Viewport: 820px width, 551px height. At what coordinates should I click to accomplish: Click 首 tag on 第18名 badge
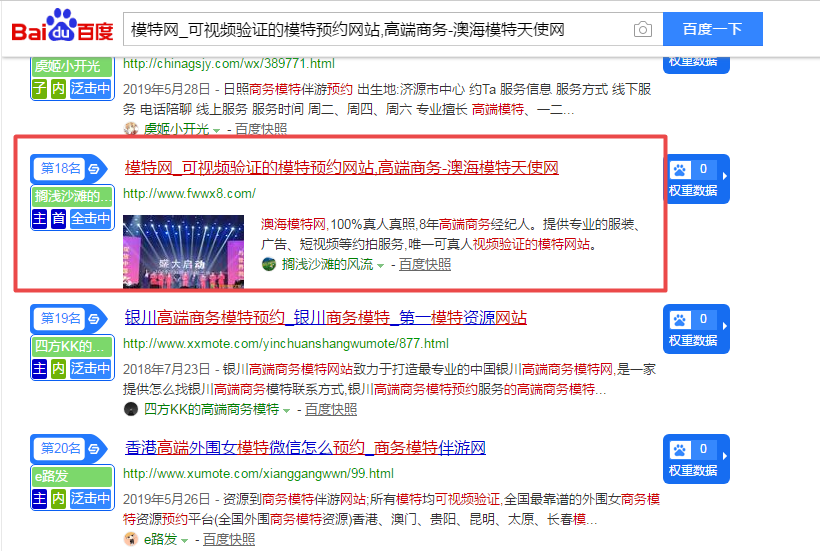(x=58, y=219)
